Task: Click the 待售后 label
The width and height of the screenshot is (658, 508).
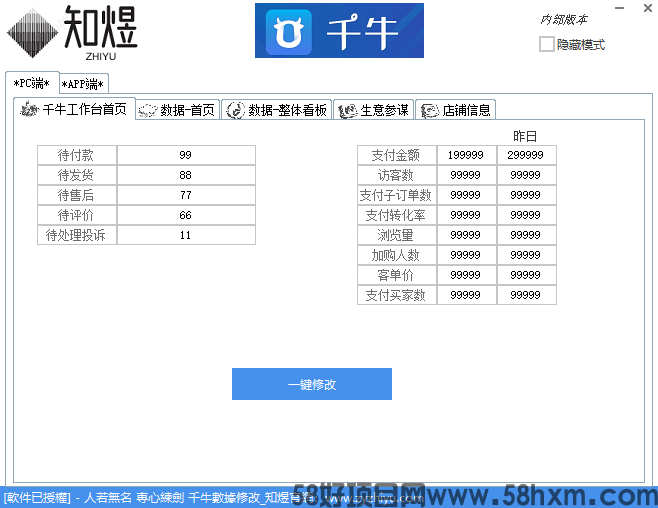Action: tap(76, 195)
